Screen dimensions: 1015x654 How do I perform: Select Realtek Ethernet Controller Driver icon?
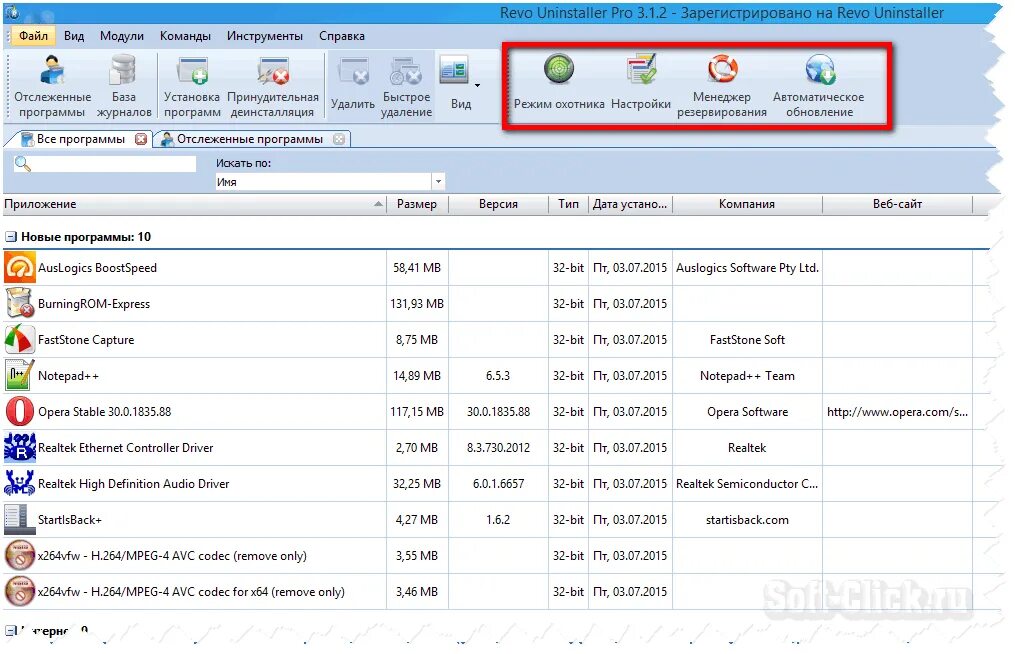(x=19, y=447)
